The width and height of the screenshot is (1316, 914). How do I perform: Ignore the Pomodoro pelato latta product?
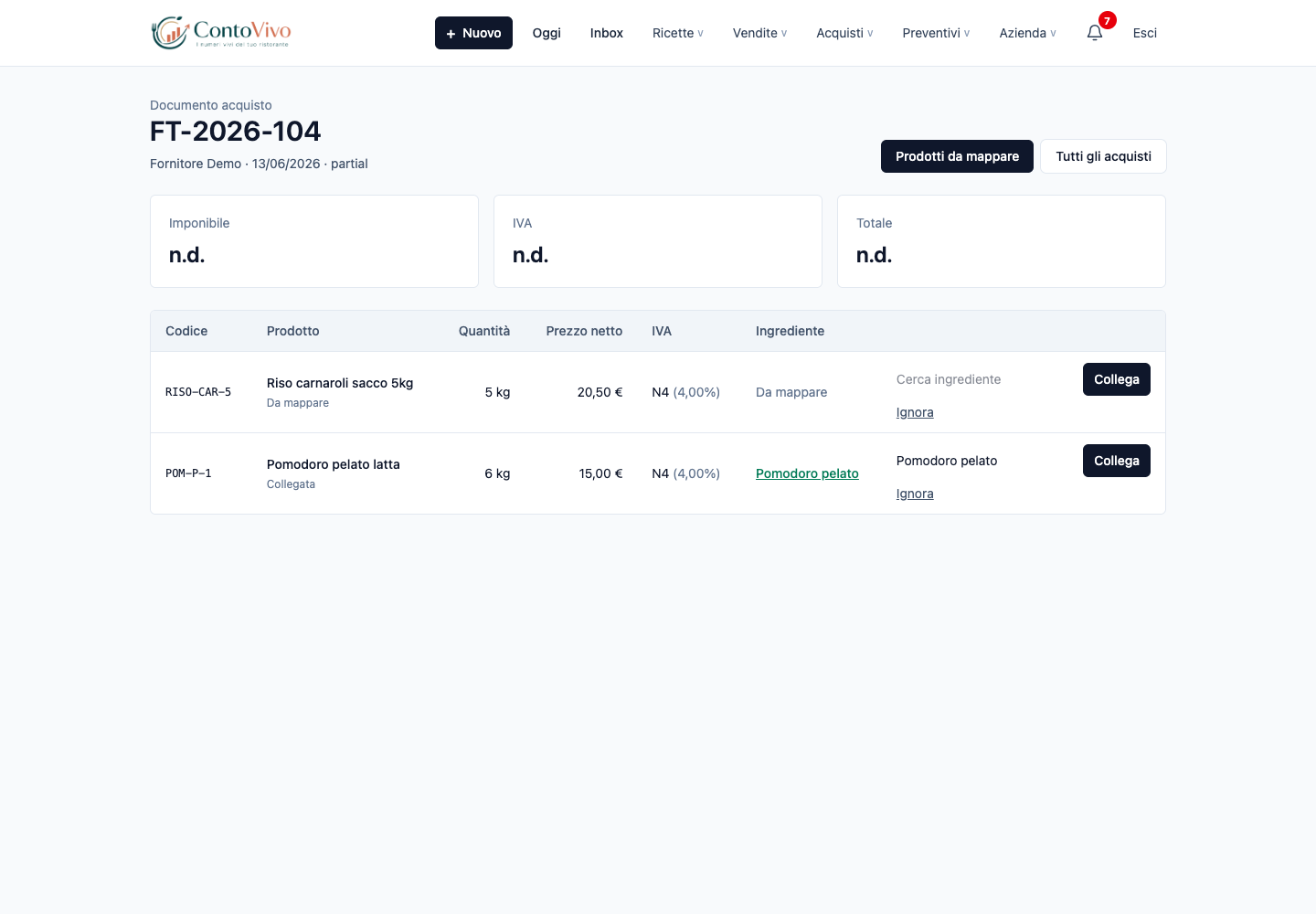(915, 494)
